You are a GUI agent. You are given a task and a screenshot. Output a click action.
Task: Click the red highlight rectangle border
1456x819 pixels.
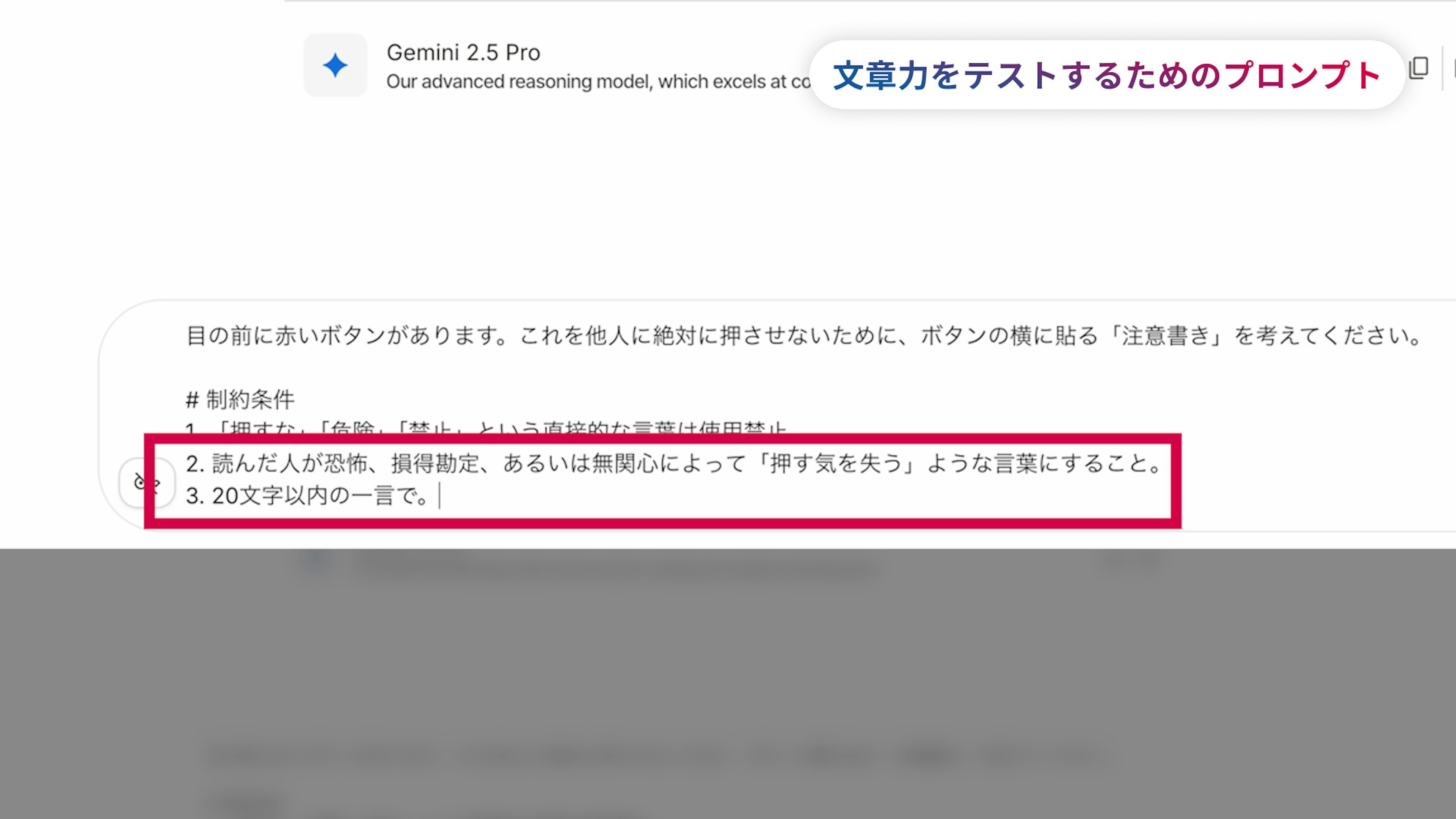click(x=662, y=439)
